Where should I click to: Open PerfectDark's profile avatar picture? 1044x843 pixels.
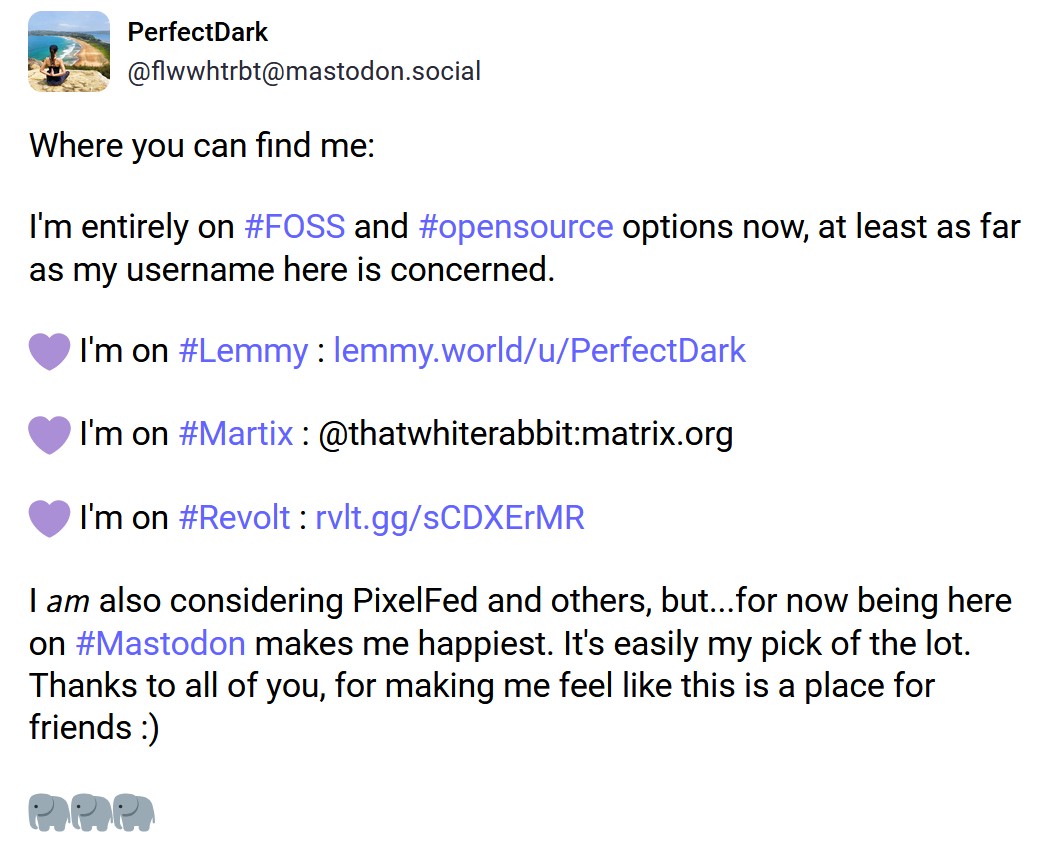click(69, 51)
